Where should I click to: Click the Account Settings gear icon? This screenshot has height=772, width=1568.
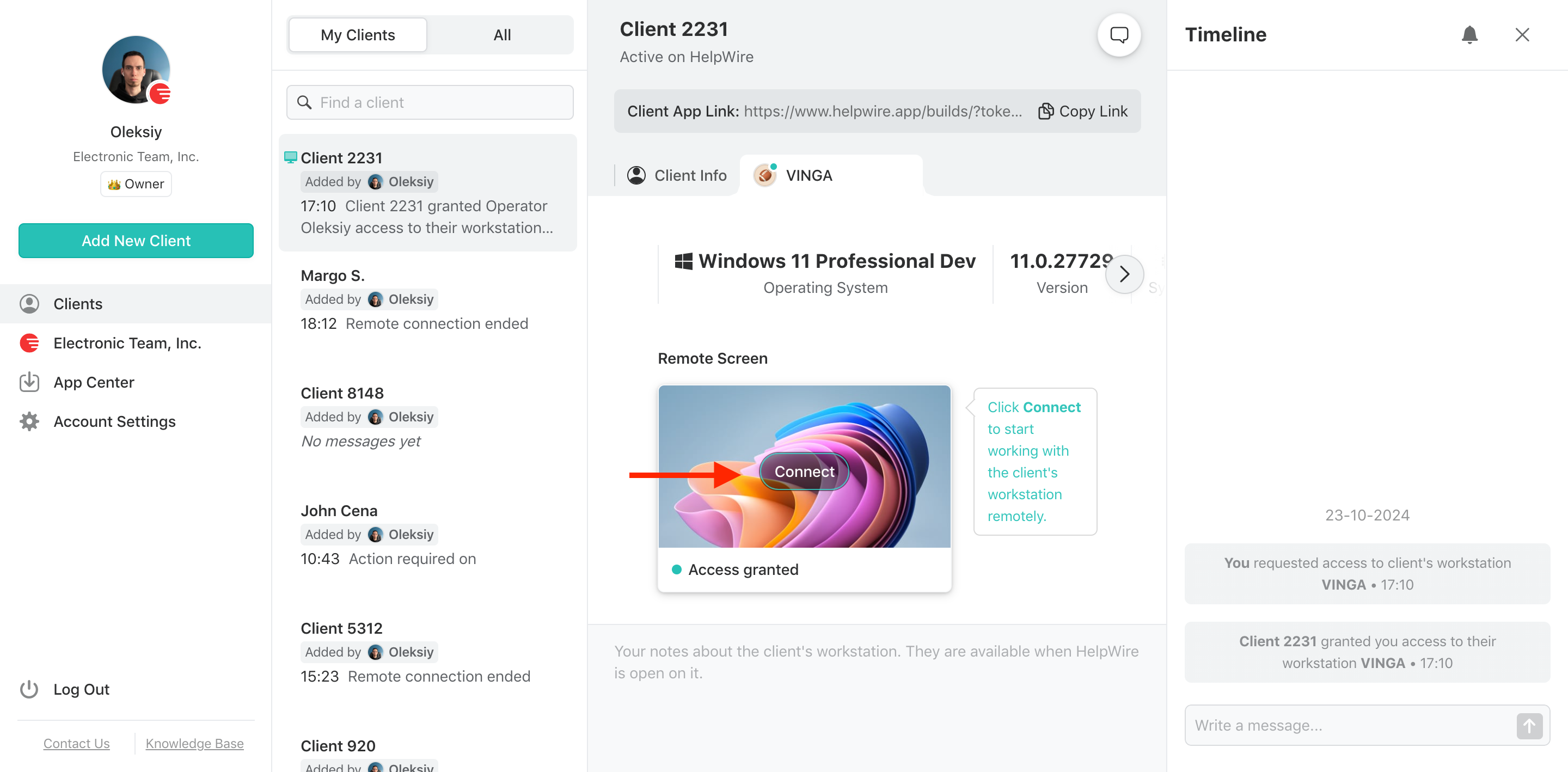(x=30, y=420)
